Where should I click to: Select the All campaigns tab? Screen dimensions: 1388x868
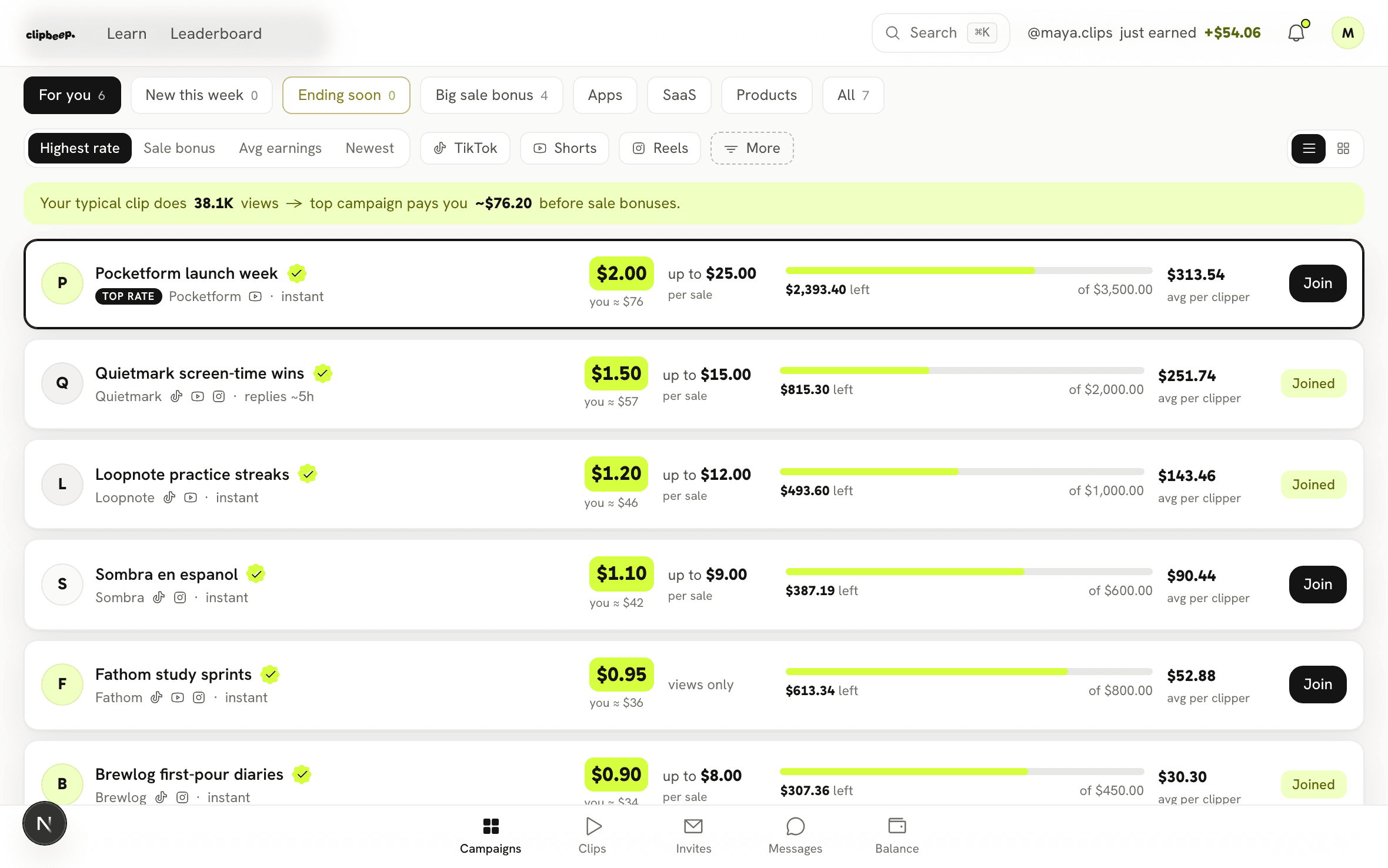853,95
